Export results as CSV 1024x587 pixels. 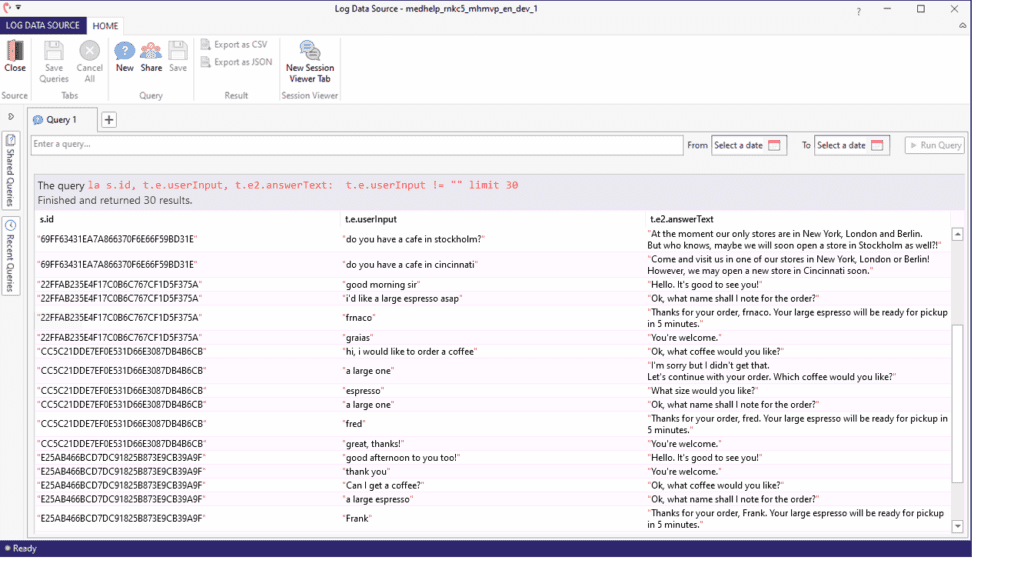click(x=234, y=44)
